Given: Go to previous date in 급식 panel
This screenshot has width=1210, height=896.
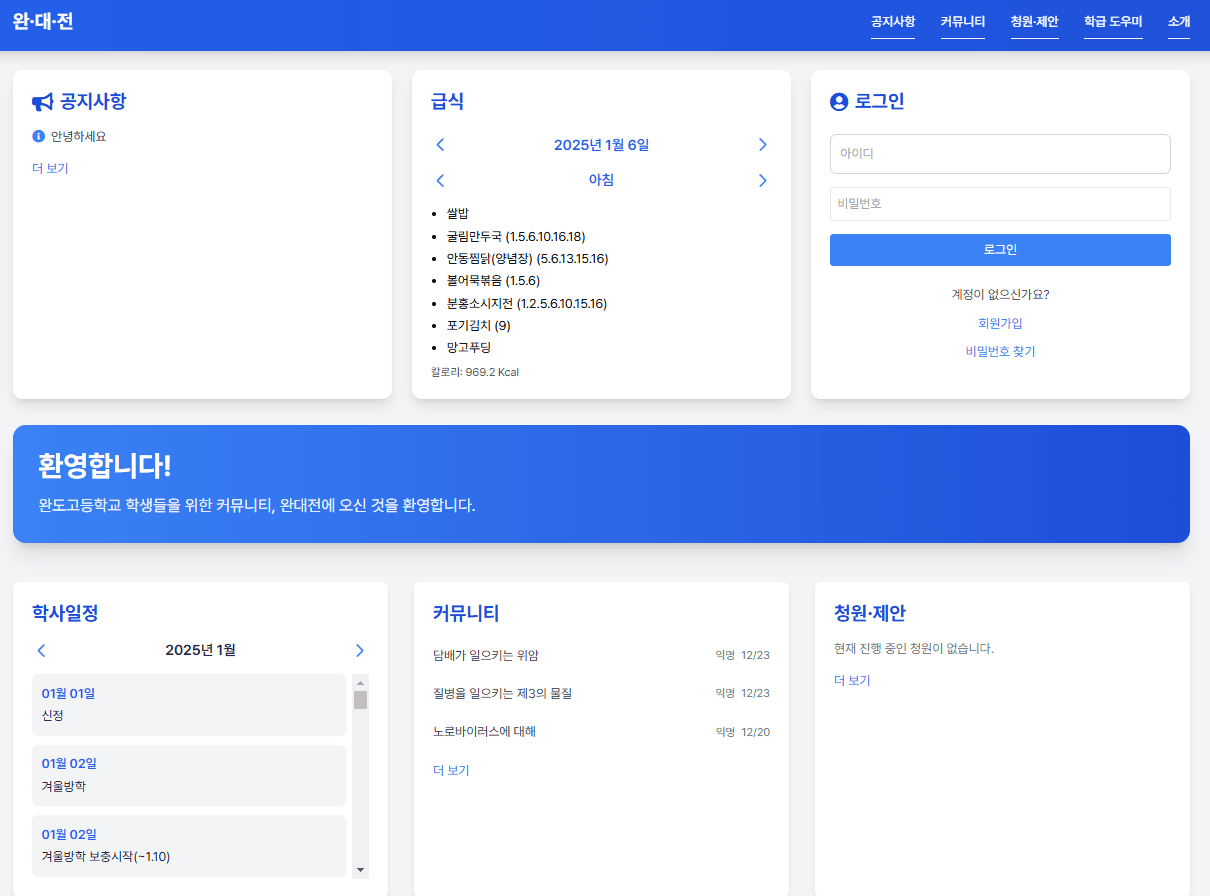Looking at the screenshot, I should [440, 145].
